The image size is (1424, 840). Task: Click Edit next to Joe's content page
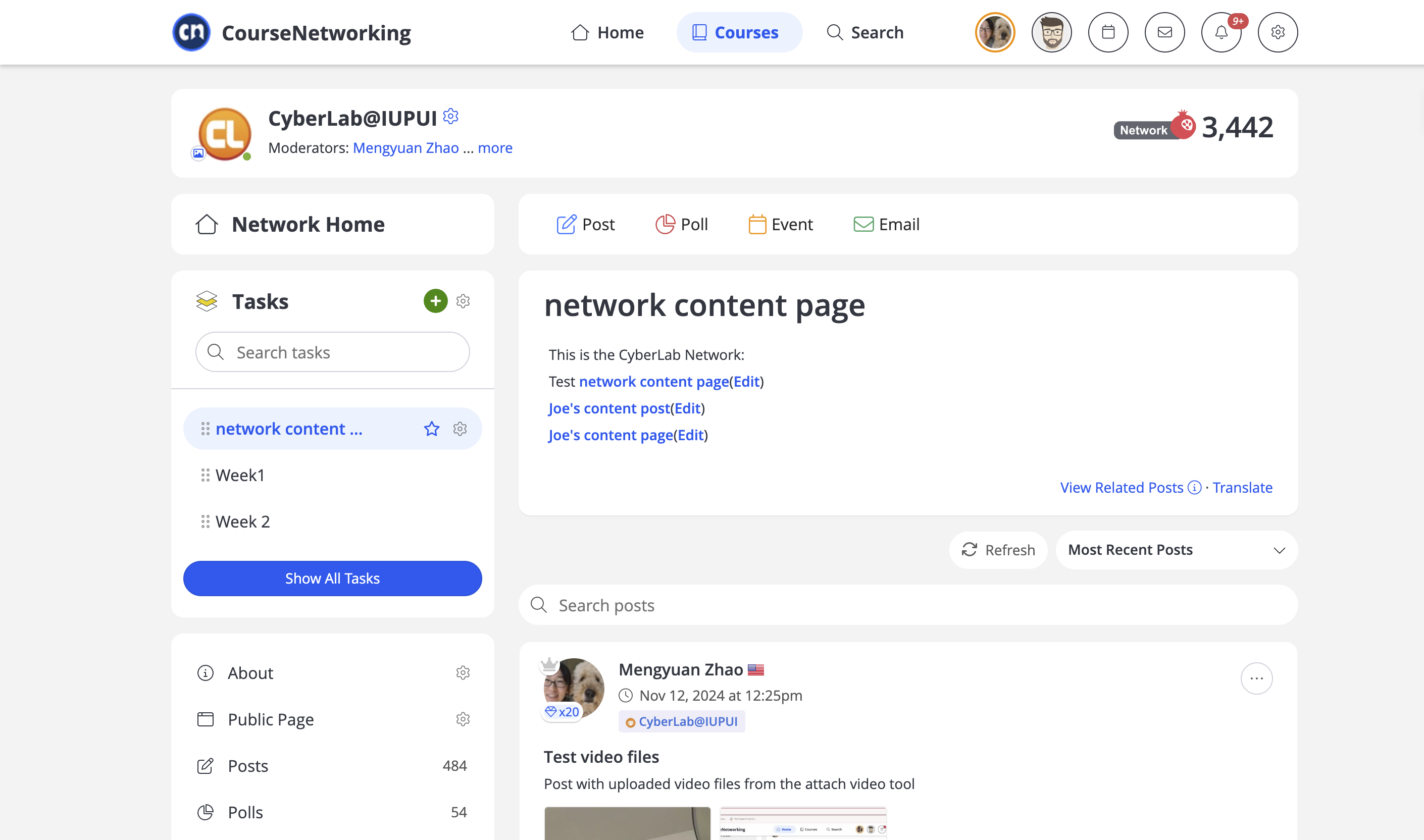click(x=691, y=435)
